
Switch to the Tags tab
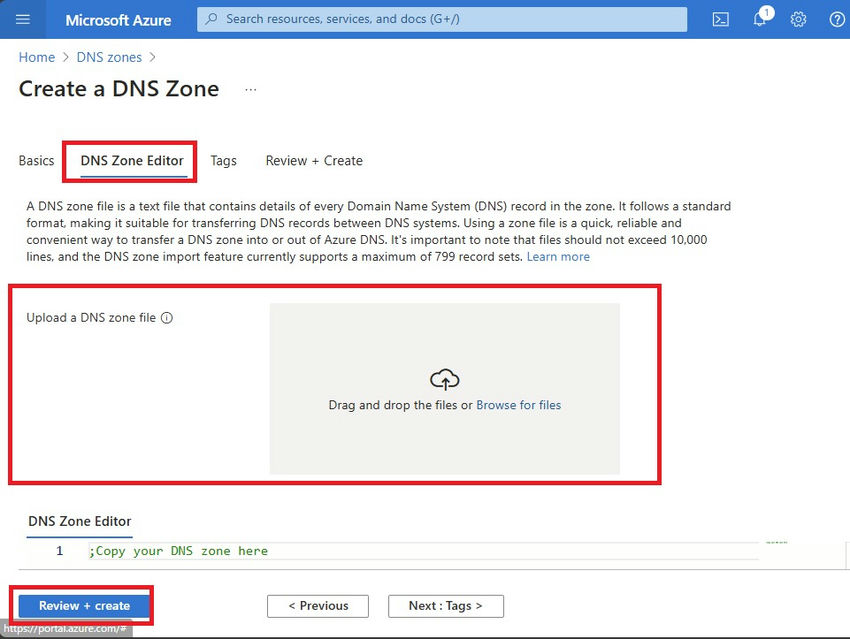(x=223, y=160)
